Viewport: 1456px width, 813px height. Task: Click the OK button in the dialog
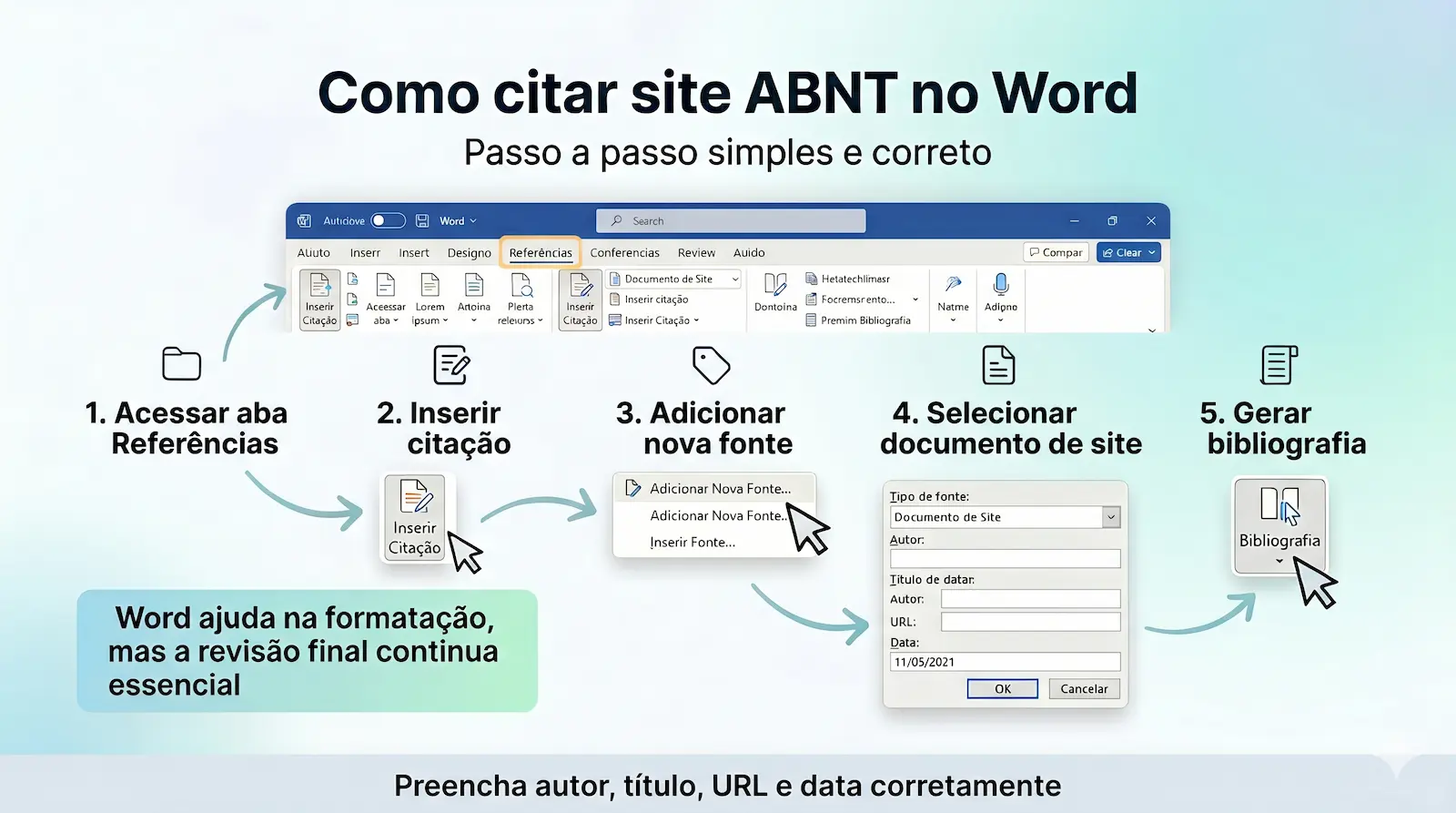tap(1003, 689)
